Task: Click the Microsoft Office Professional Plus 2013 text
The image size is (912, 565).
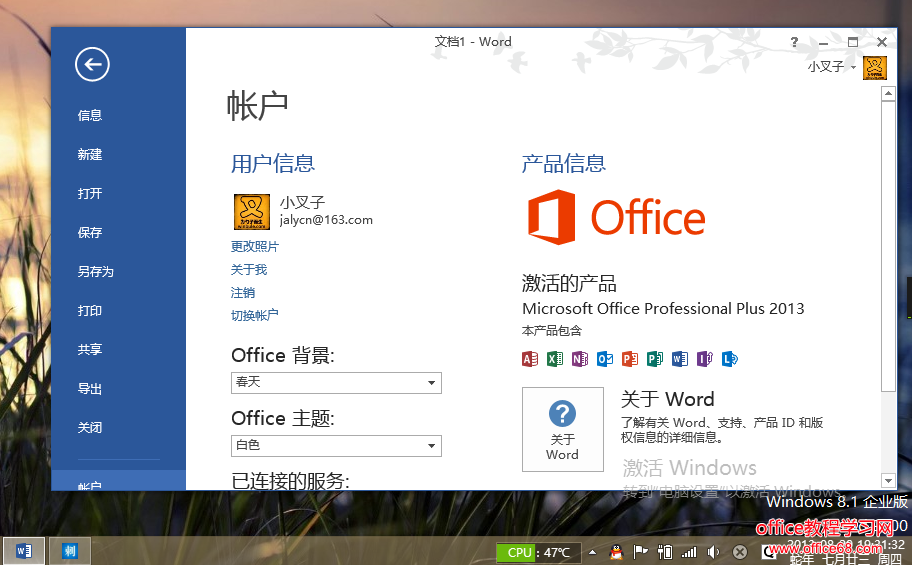Action: 664,308
